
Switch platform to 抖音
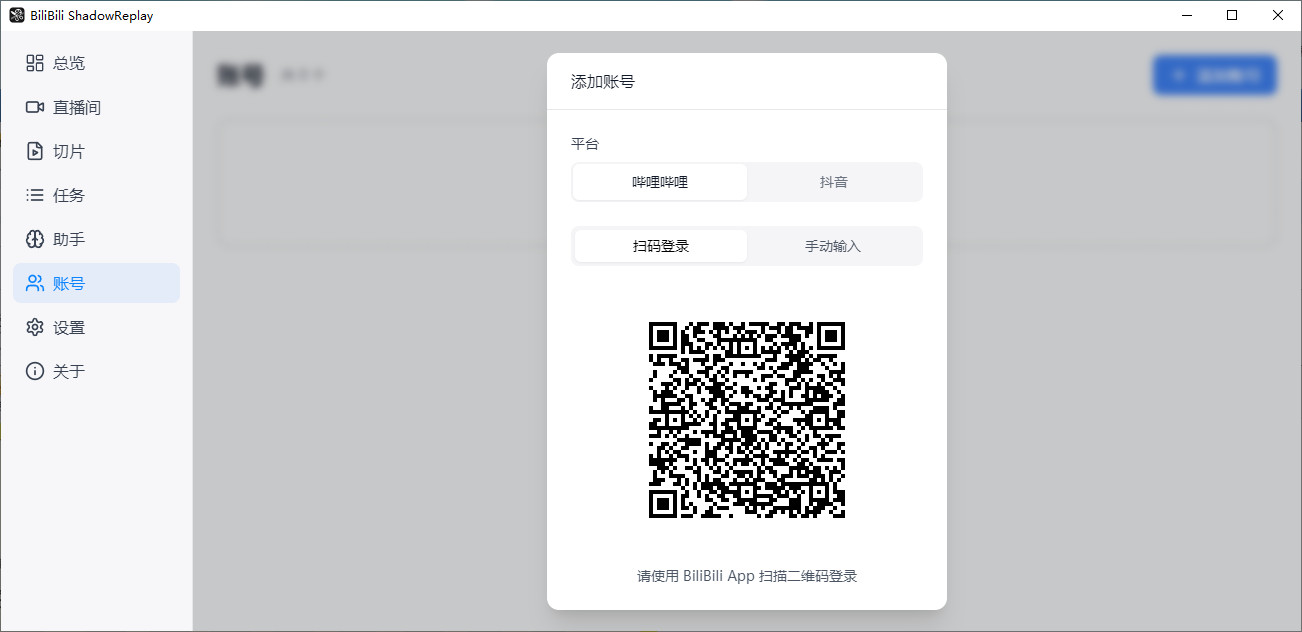click(835, 182)
